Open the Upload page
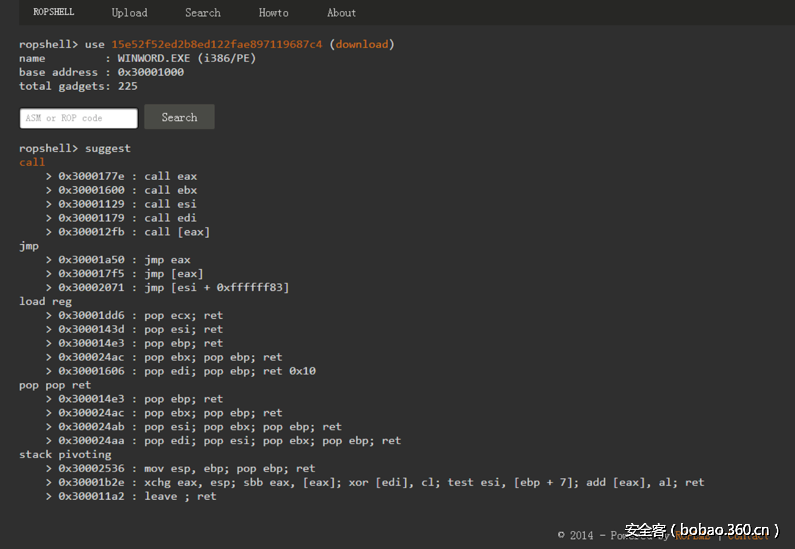The height and width of the screenshot is (549, 795). point(129,13)
